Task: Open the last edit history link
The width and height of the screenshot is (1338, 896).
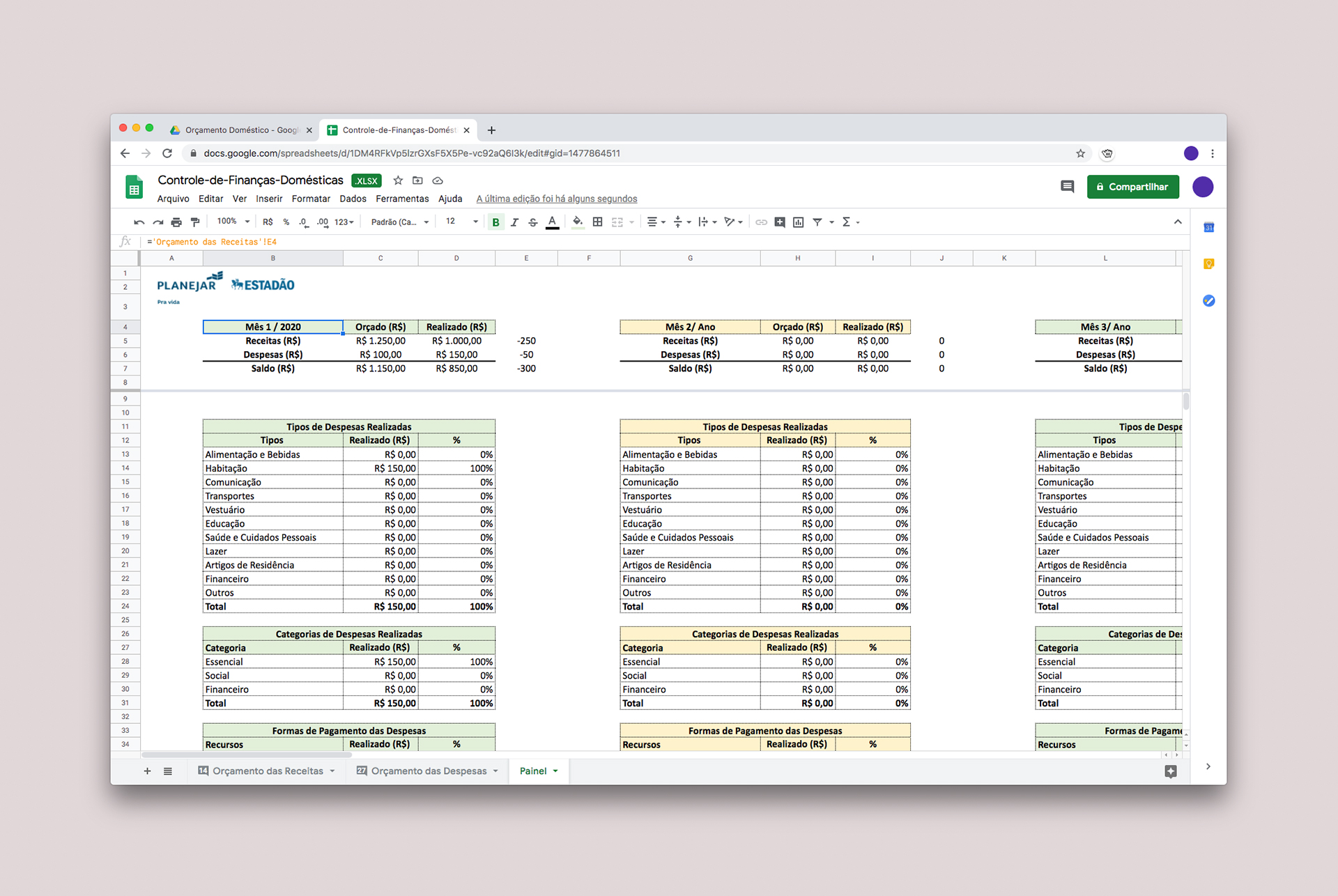Action: pyautogui.click(x=556, y=199)
